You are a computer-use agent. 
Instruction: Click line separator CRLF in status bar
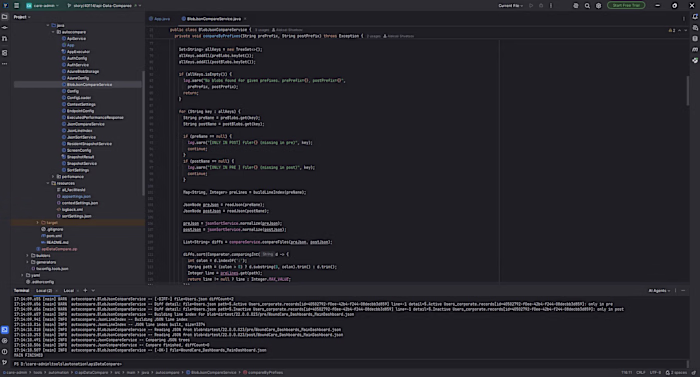(x=641, y=373)
